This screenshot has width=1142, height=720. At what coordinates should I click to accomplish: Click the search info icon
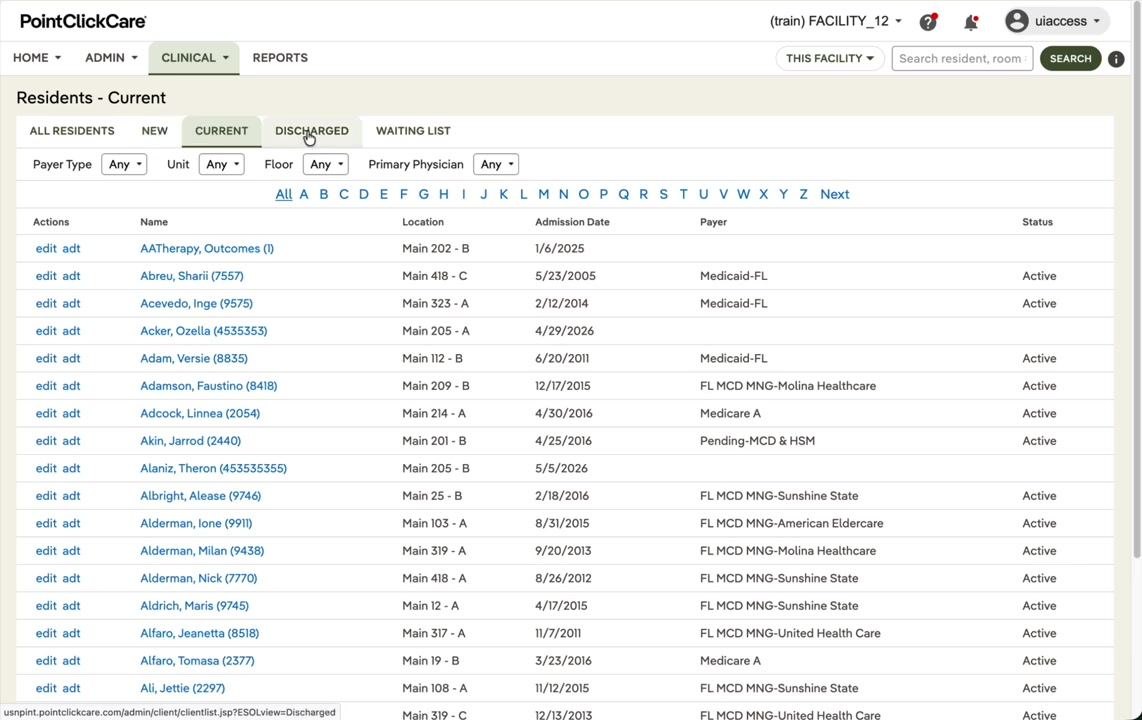[x=1116, y=59]
